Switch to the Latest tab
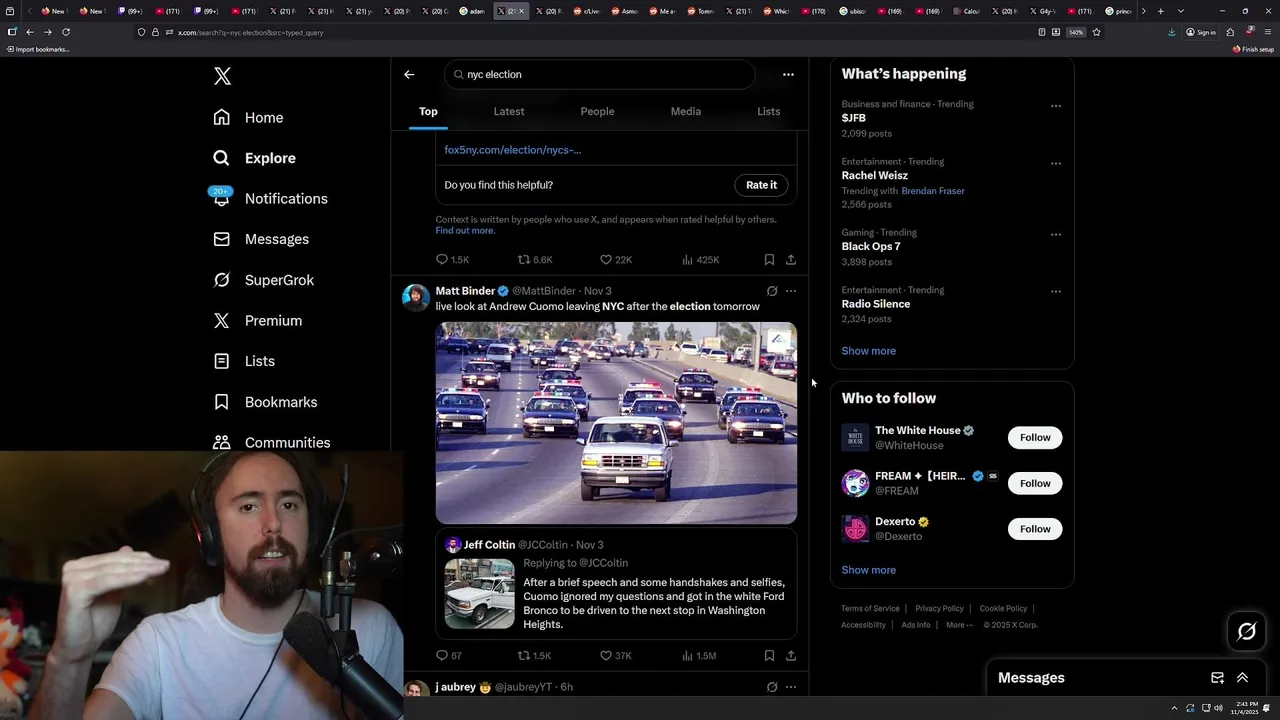The width and height of the screenshot is (1280, 720). [x=509, y=111]
